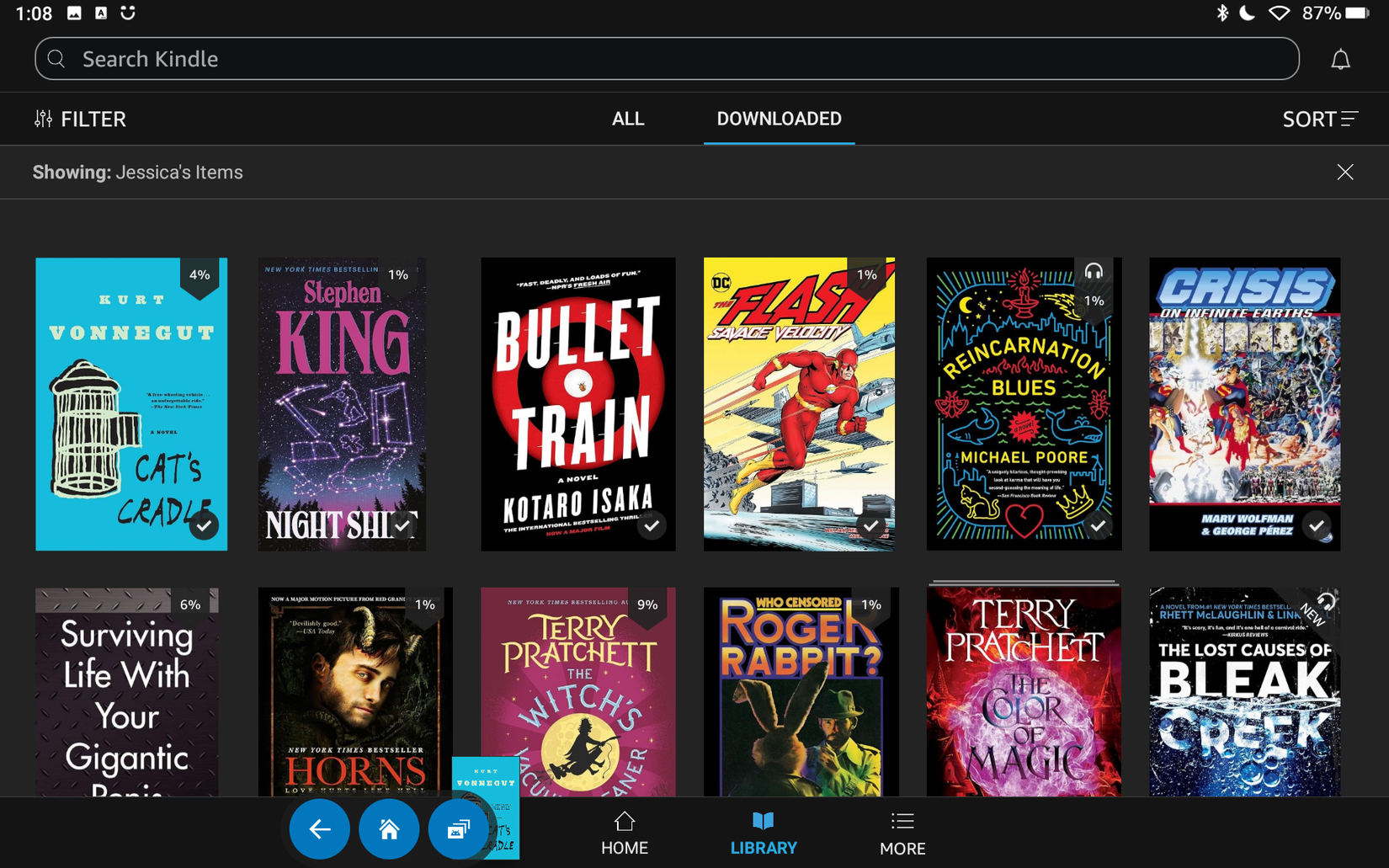Viewport: 1389px width, 868px height.
Task: Open Terry Pratchett's The Witch's Vacuum Cleaner
Action: tap(577, 692)
